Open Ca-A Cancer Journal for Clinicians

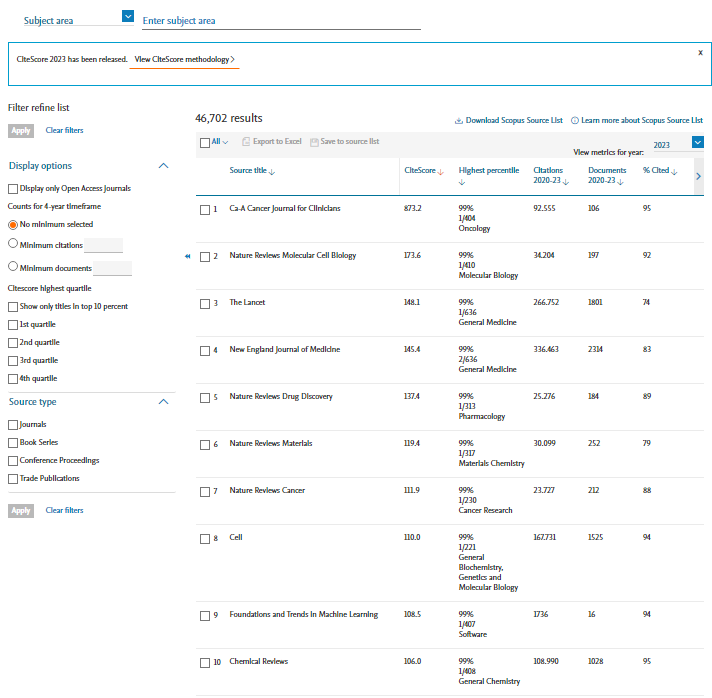point(285,208)
